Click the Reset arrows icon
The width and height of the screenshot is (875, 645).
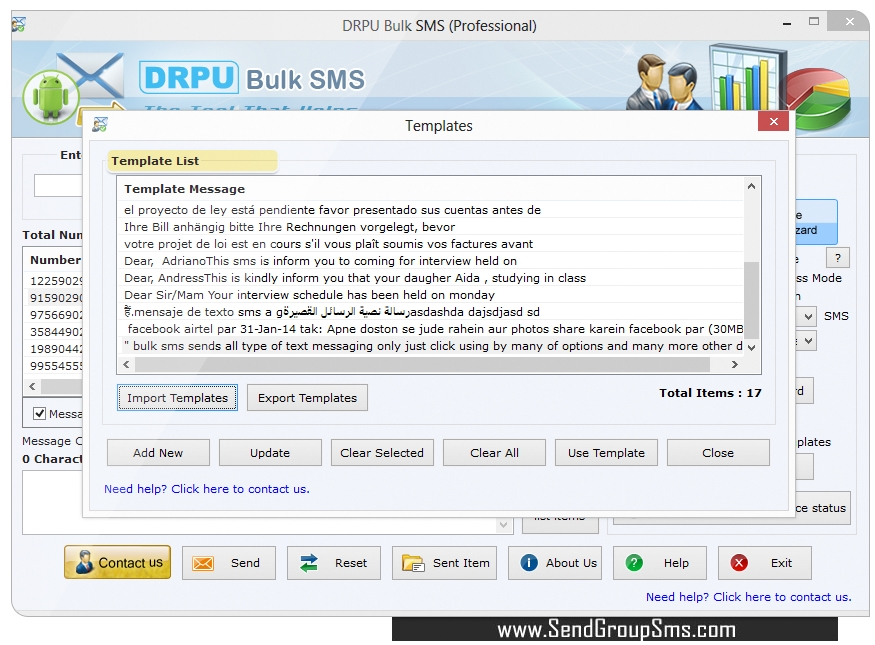point(309,563)
